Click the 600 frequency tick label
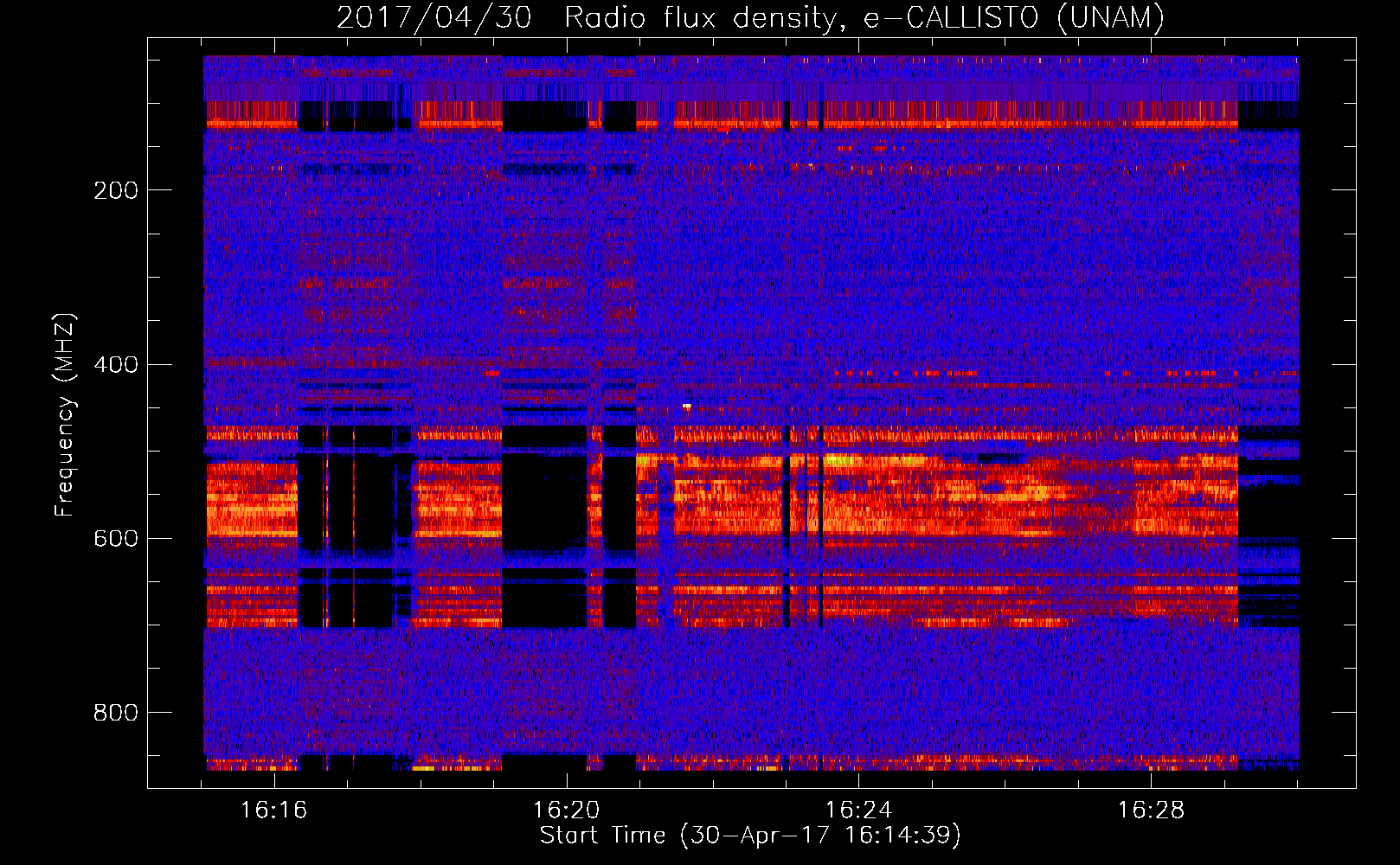Image resolution: width=1400 pixels, height=865 pixels. click(x=116, y=538)
